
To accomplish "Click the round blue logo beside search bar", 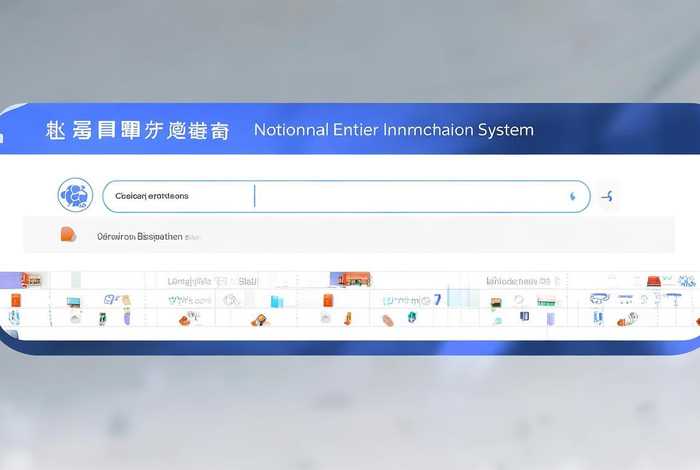I will (x=75, y=195).
